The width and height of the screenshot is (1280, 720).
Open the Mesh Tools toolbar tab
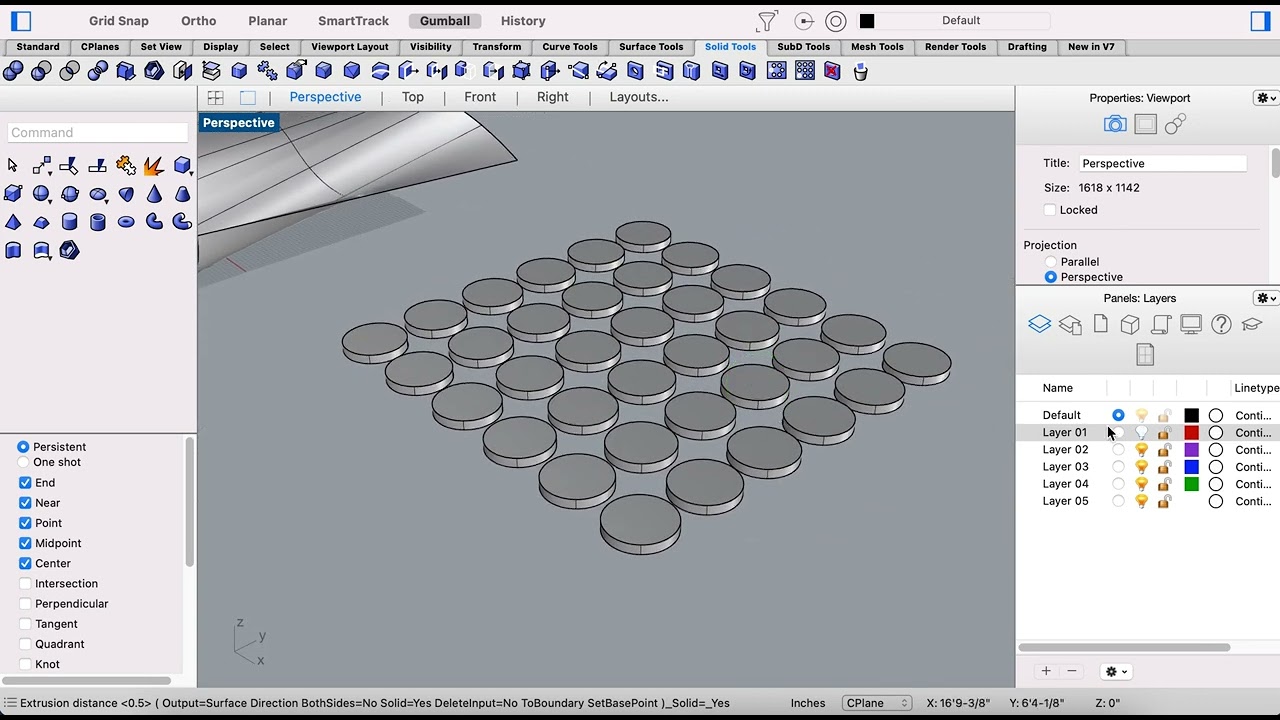click(877, 47)
